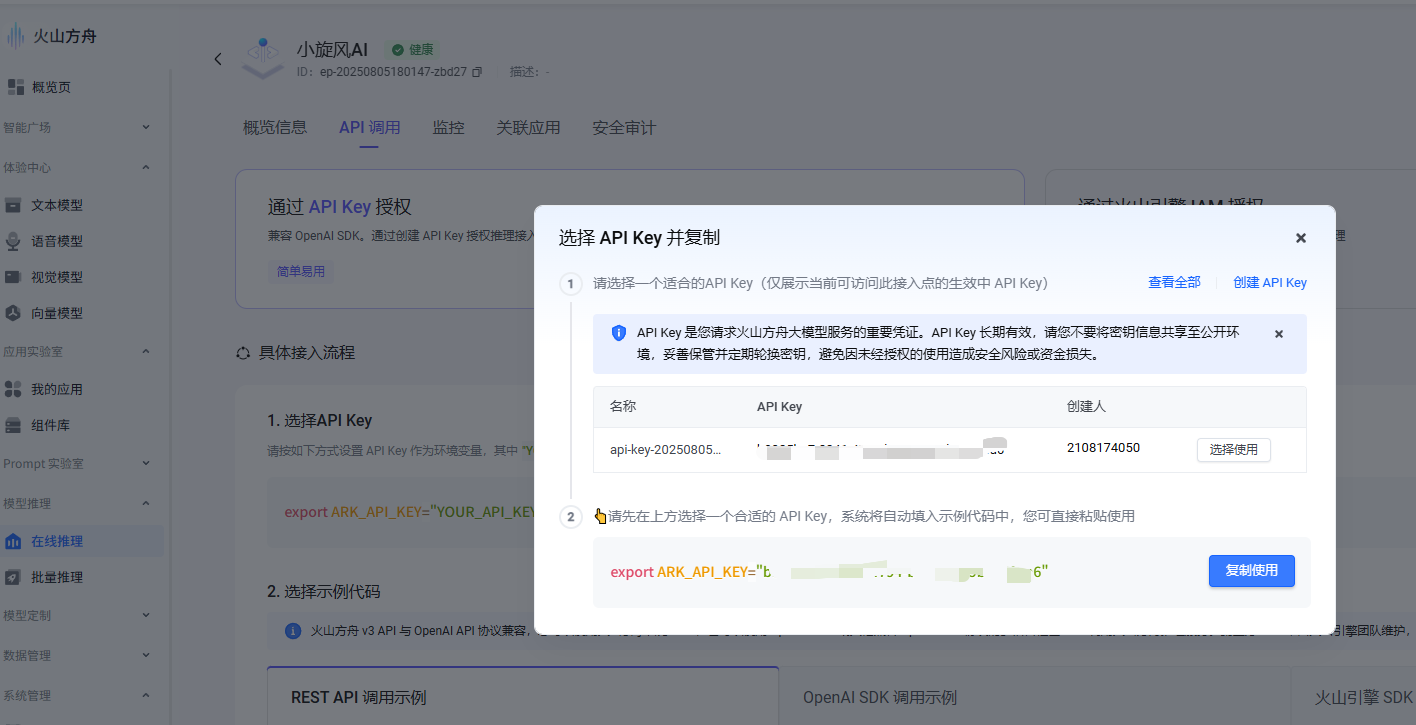1416x725 pixels.
Task: Switch to the 关联应用 tab
Action: click(528, 127)
